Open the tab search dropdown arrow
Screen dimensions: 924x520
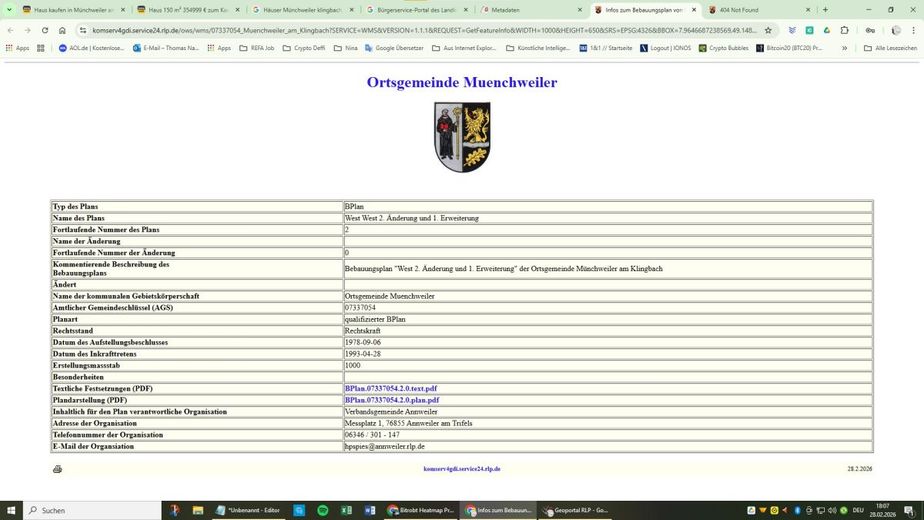9,9
